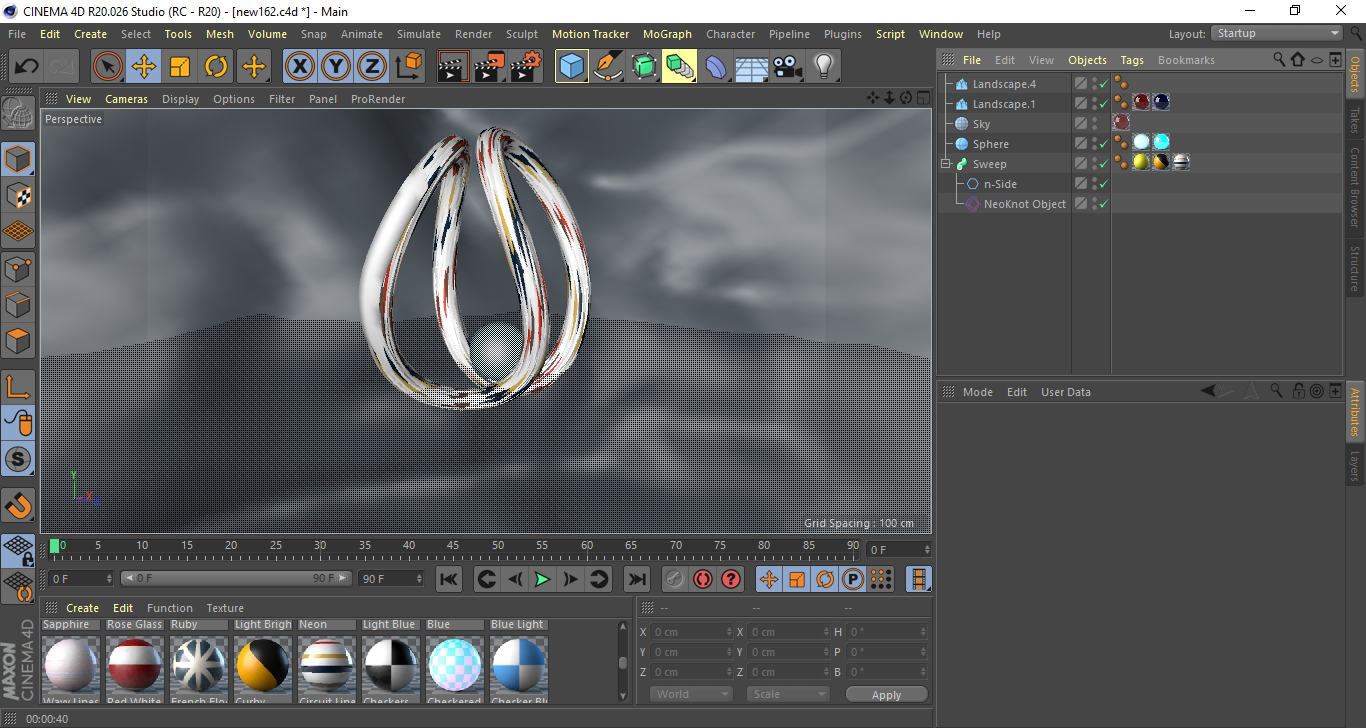Open the Array modeling objects icon
Screen dimensions: 1366x728
point(680,67)
